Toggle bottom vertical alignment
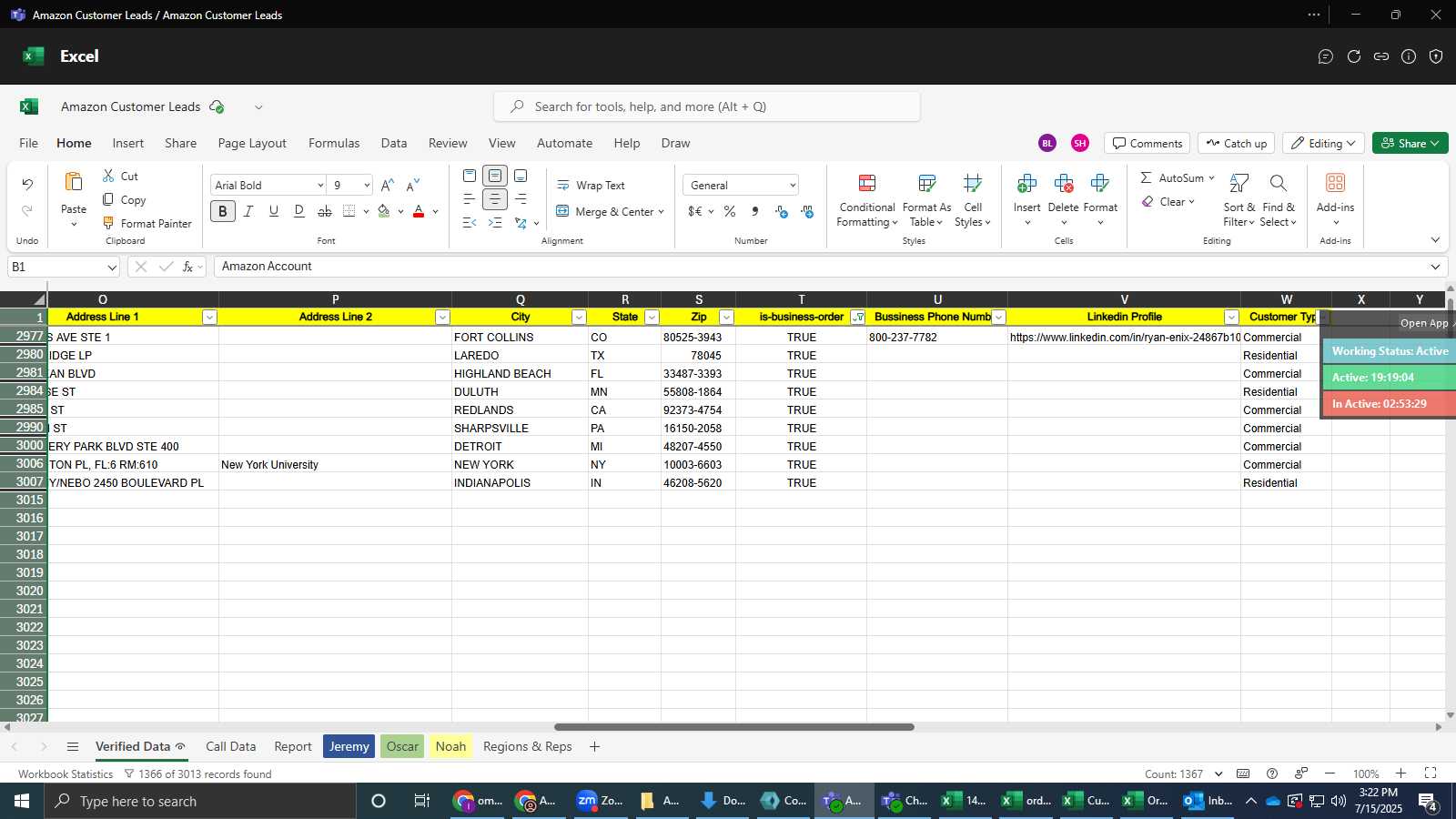 coord(521,176)
